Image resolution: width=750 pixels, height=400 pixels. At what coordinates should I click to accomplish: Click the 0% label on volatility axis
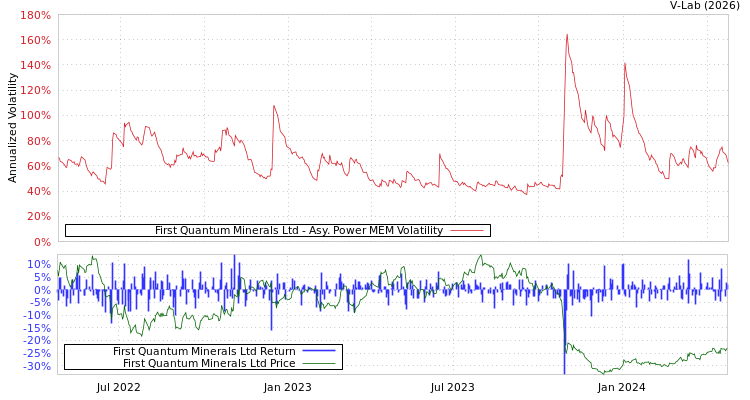(39, 242)
